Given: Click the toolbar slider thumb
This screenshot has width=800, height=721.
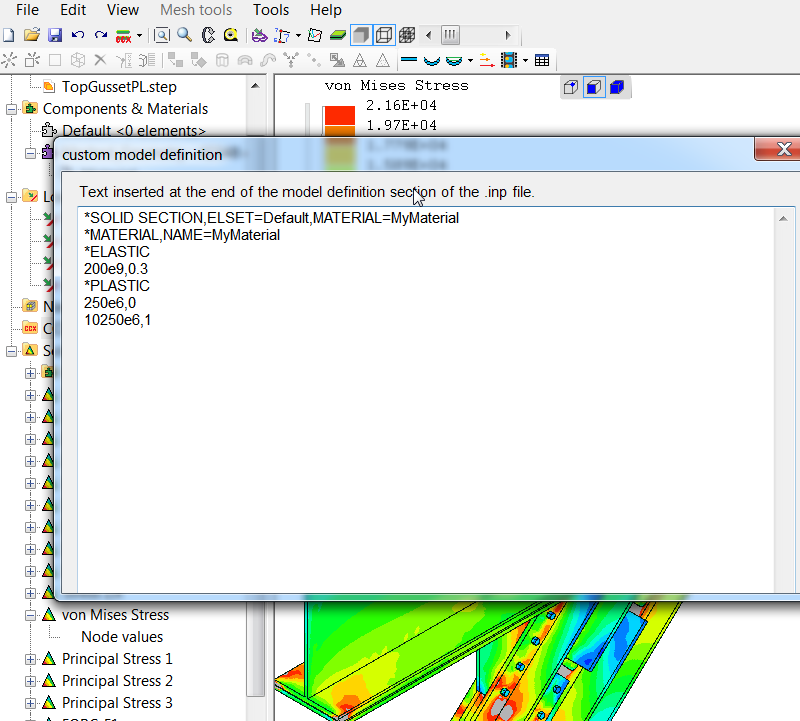Looking at the screenshot, I should [451, 35].
